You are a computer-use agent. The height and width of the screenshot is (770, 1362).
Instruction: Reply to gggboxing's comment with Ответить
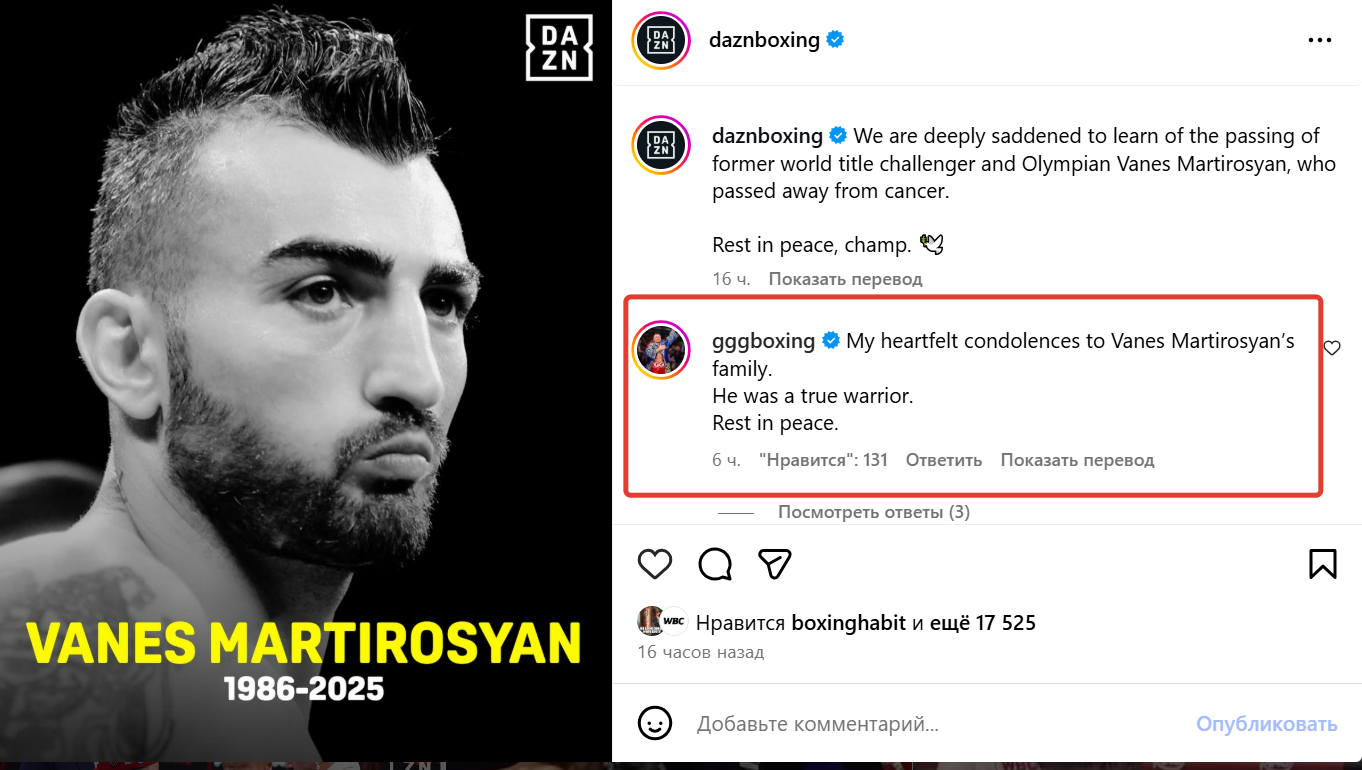[x=944, y=460]
